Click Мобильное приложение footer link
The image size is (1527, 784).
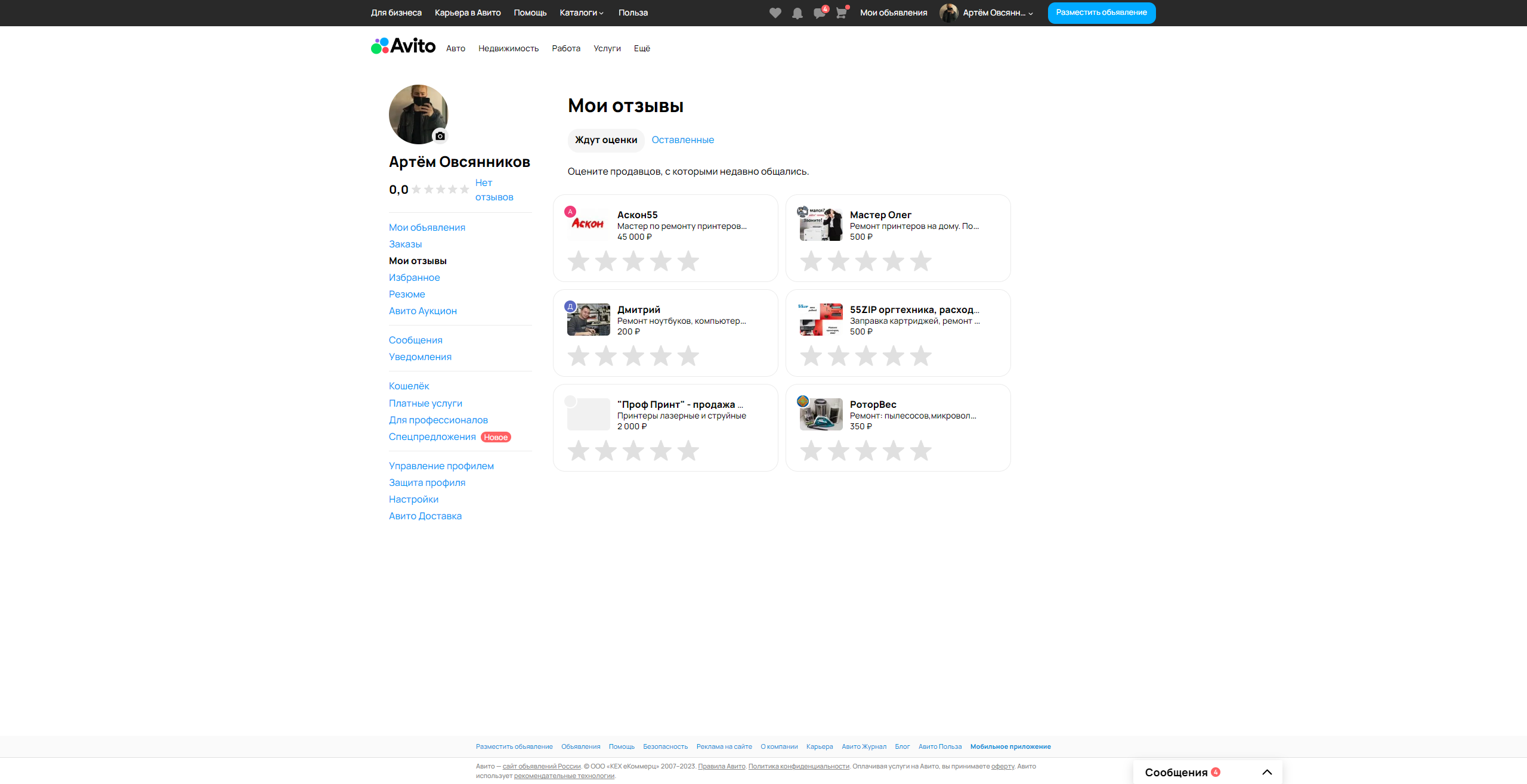click(1010, 746)
